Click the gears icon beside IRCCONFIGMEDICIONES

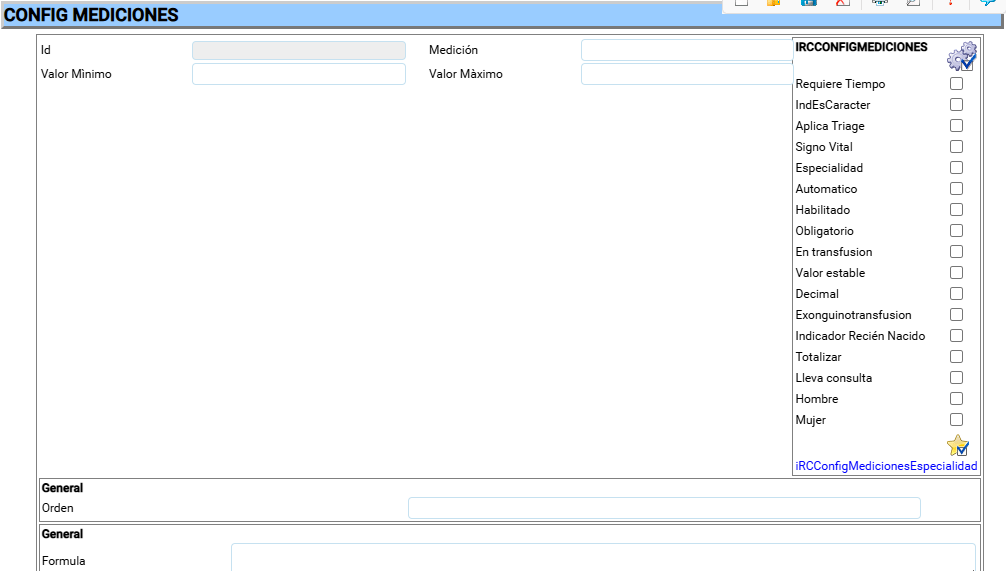[x=962, y=56]
